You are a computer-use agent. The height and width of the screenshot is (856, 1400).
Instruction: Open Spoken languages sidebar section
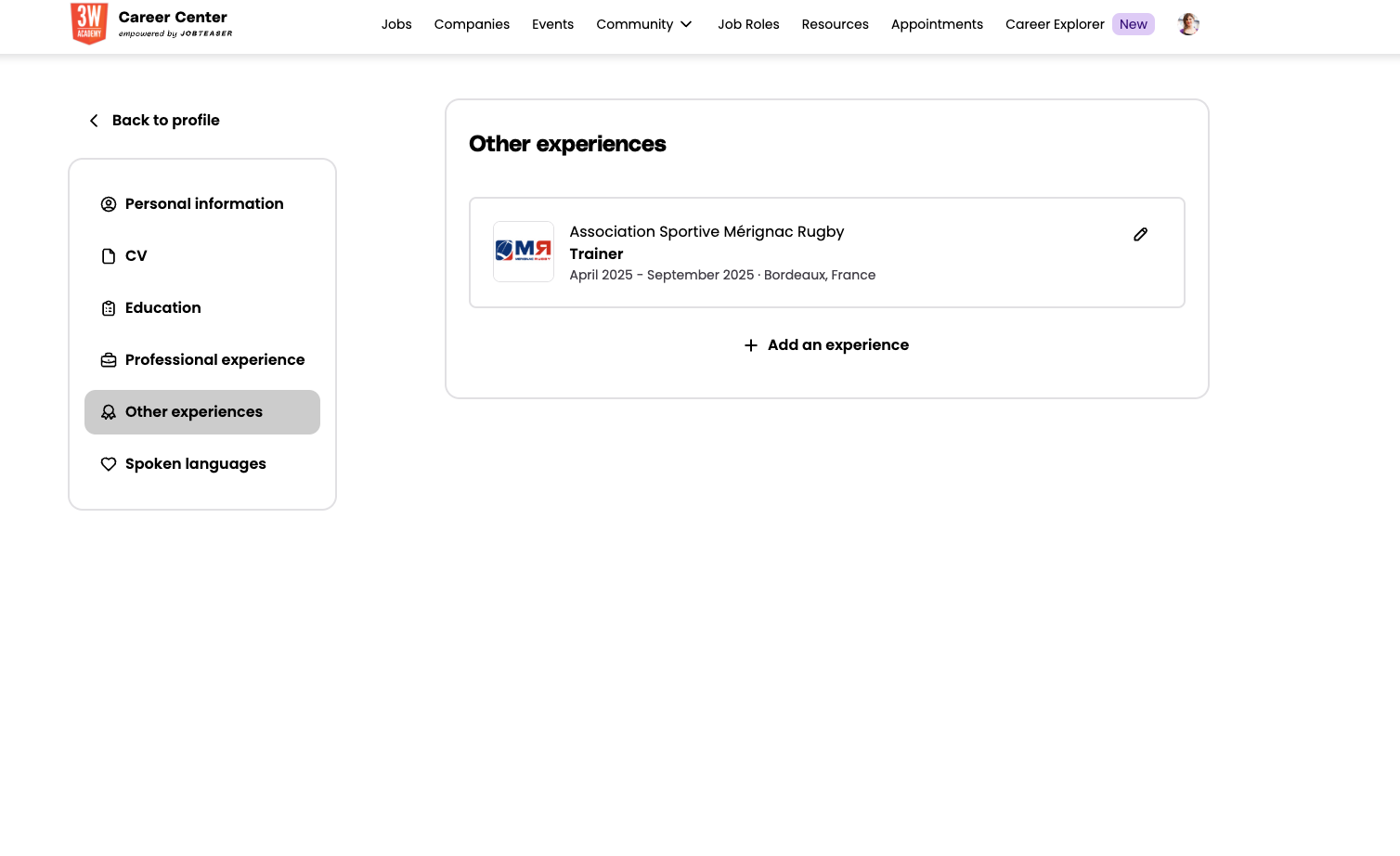pyautogui.click(x=202, y=464)
